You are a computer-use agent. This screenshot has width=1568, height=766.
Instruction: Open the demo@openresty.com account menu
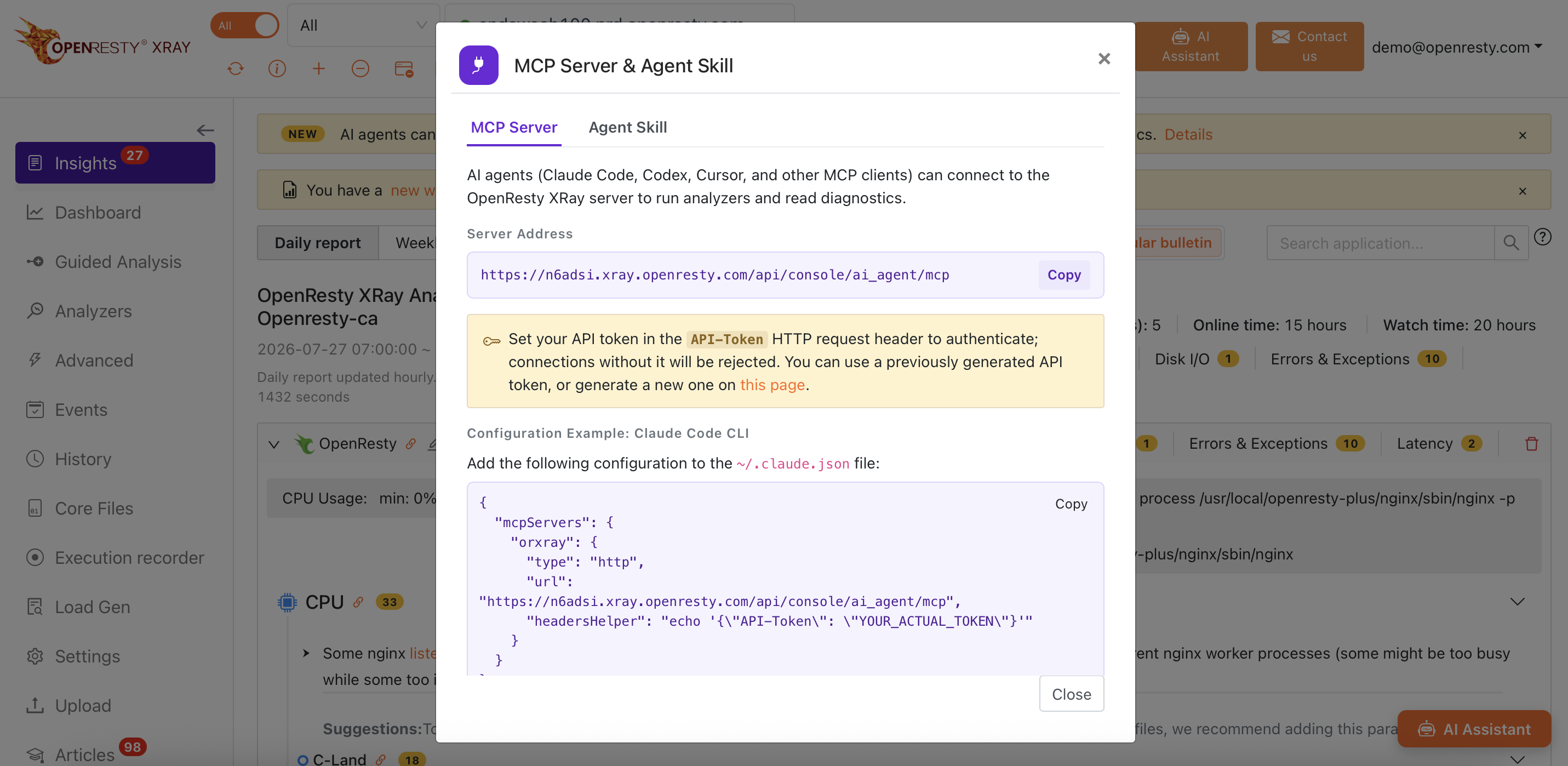[x=1457, y=47]
